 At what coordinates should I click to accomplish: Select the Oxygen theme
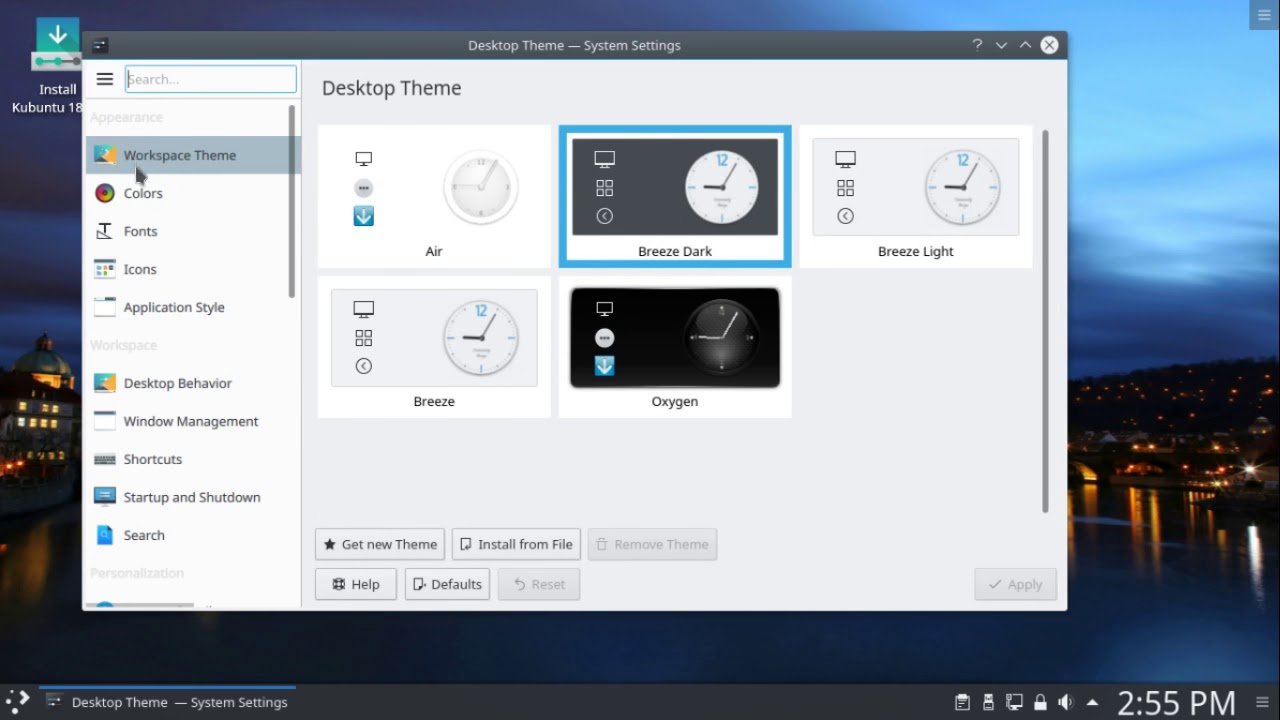(675, 347)
